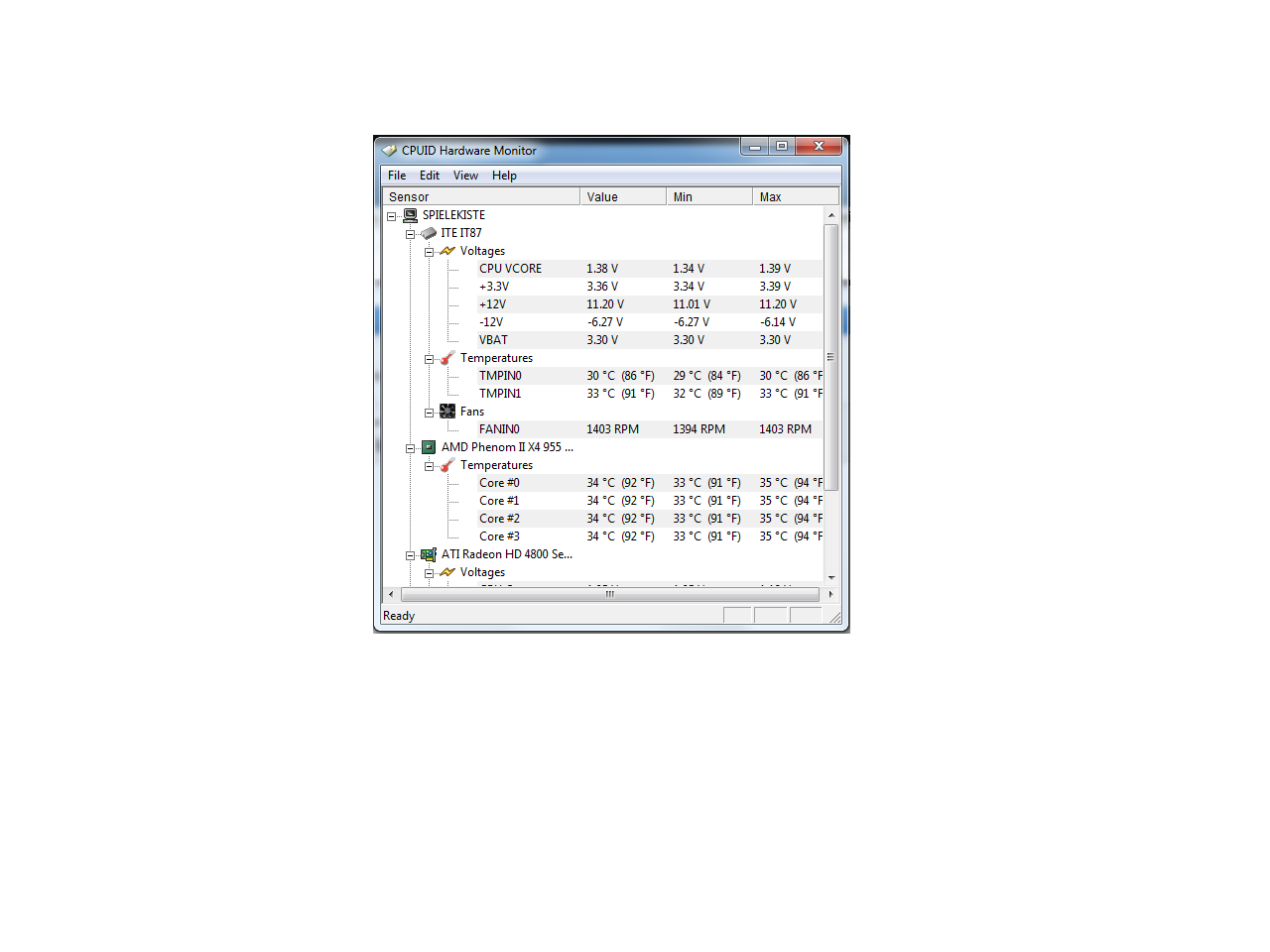Open the Help menu
The image size is (1270, 952).
coord(504,176)
